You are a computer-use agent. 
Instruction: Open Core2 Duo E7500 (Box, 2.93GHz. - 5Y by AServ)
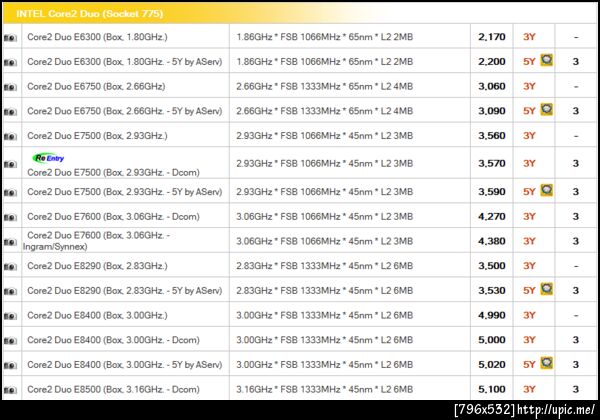[125, 192]
